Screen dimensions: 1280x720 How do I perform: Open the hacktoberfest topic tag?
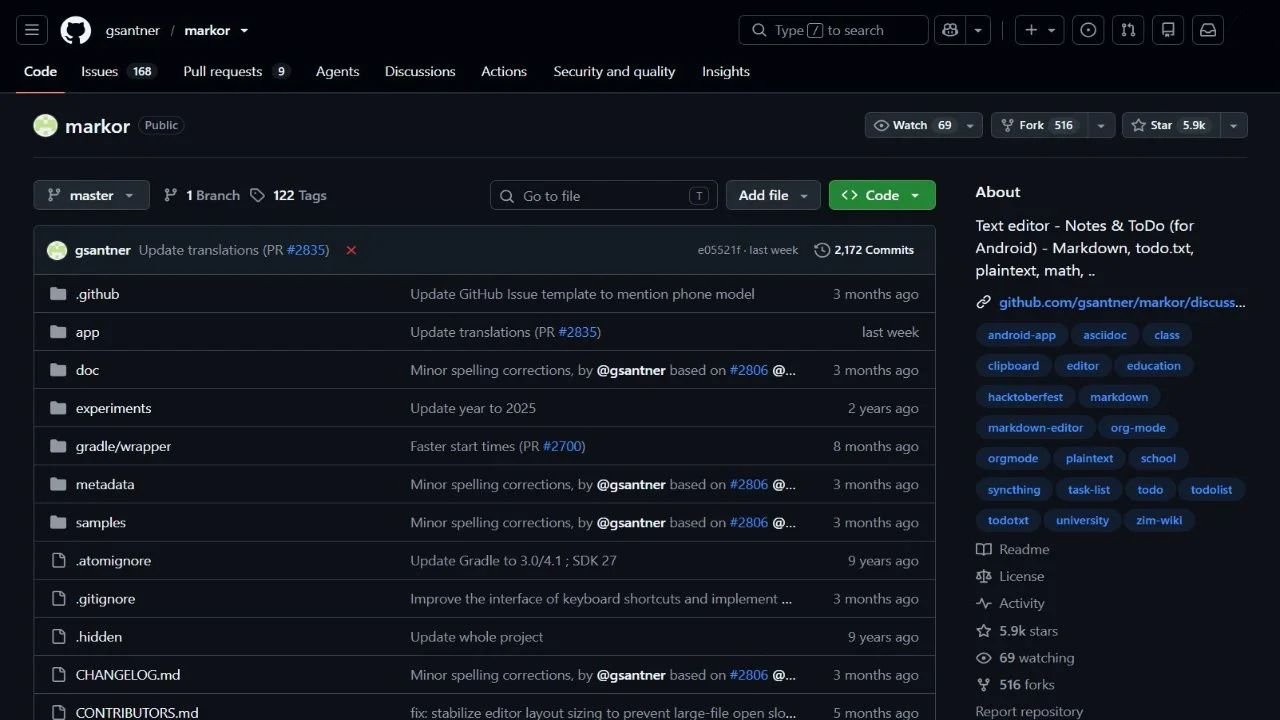[x=1025, y=397]
